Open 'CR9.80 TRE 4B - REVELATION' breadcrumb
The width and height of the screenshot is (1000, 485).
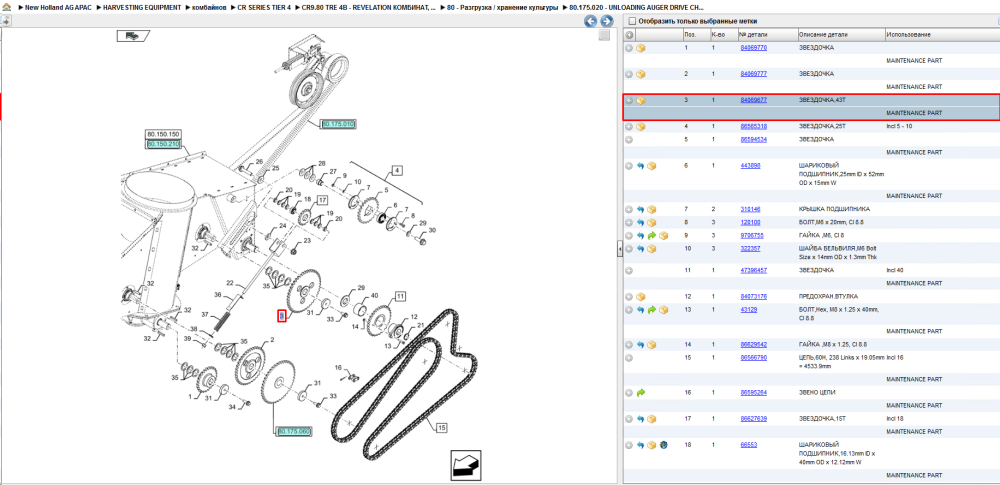369,7
